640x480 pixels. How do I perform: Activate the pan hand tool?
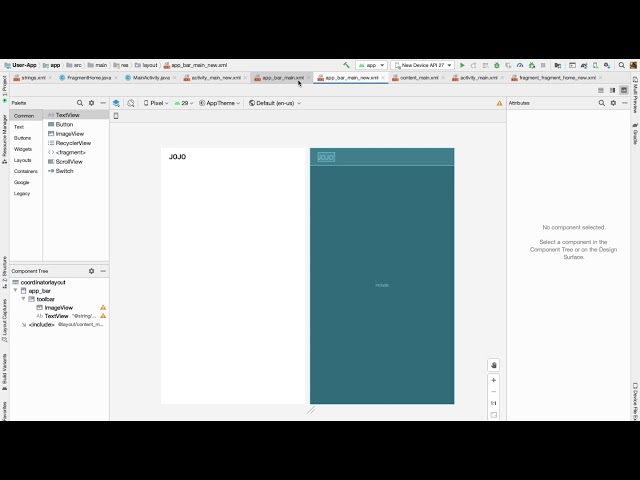coord(493,365)
